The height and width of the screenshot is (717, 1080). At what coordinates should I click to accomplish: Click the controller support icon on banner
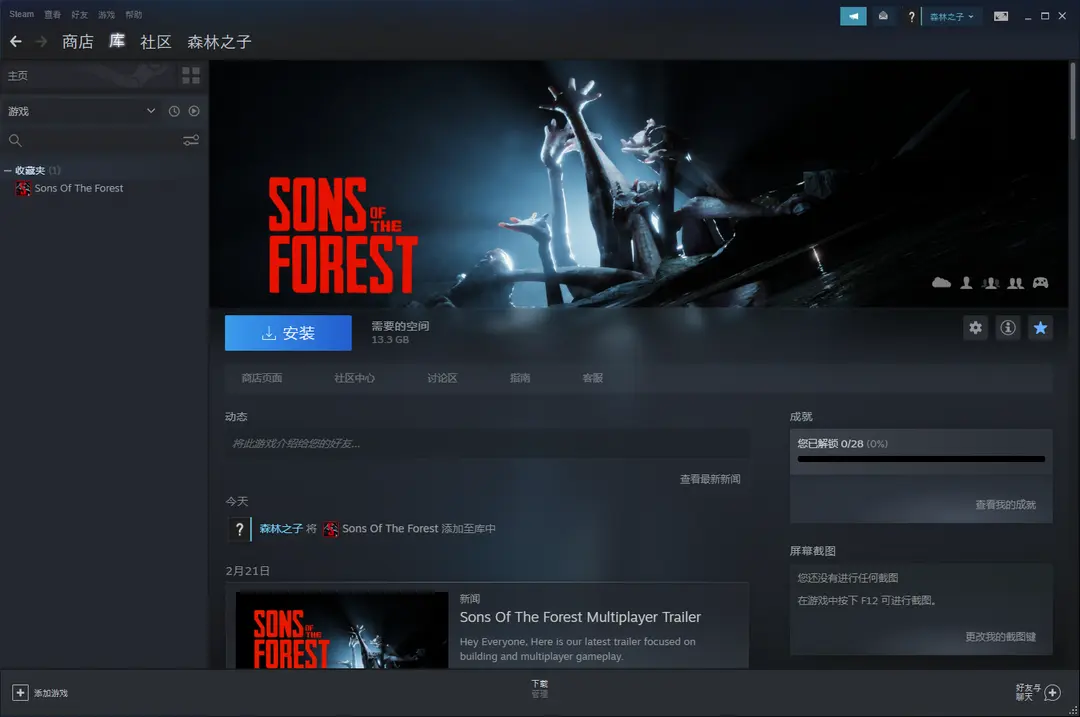[x=1040, y=282]
